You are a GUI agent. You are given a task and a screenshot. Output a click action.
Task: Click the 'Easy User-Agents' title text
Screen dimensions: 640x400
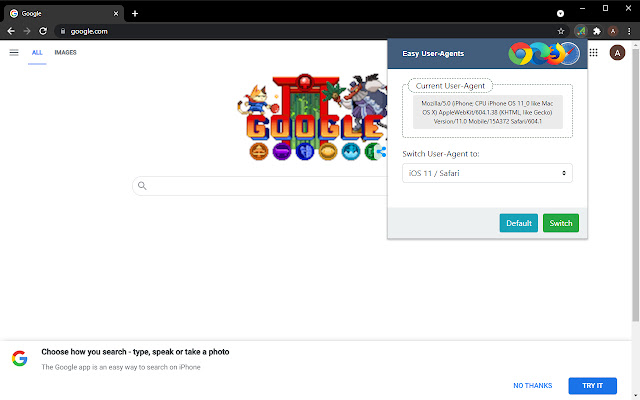[433, 53]
